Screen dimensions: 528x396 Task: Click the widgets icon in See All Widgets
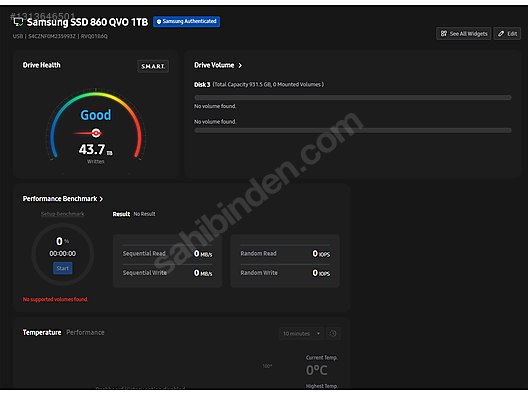tap(444, 34)
